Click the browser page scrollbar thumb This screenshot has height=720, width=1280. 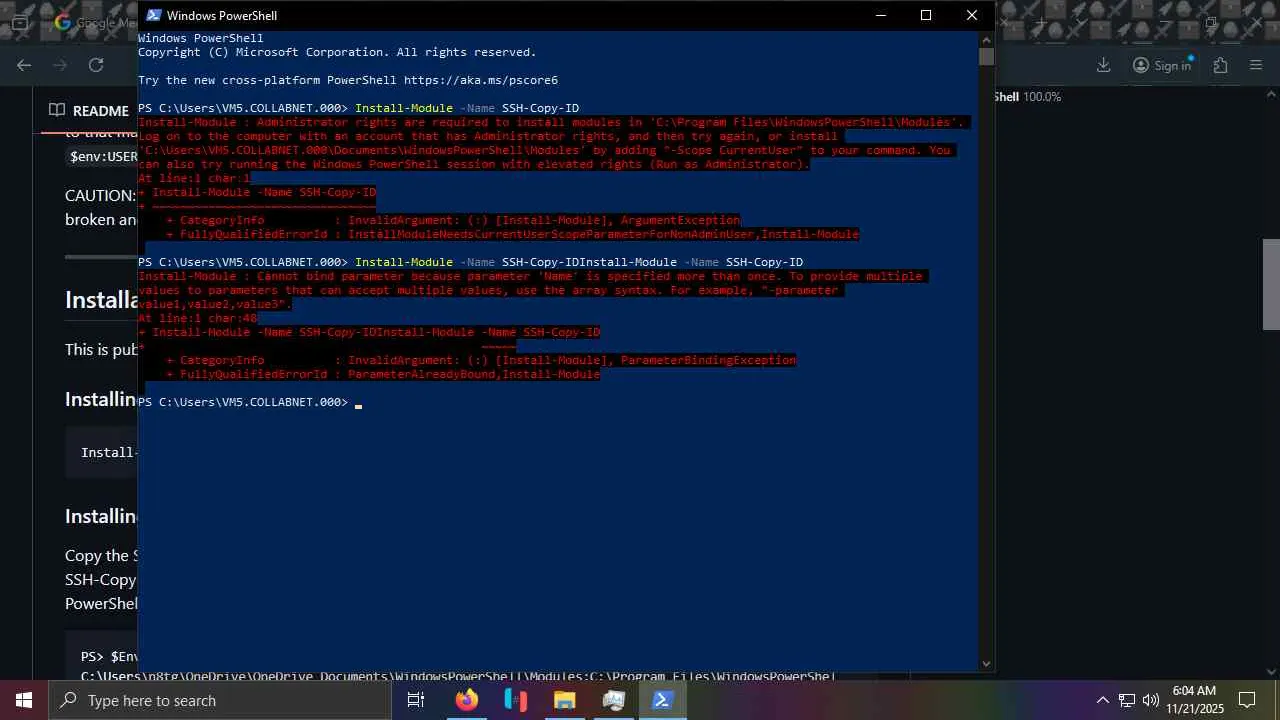(1272, 284)
